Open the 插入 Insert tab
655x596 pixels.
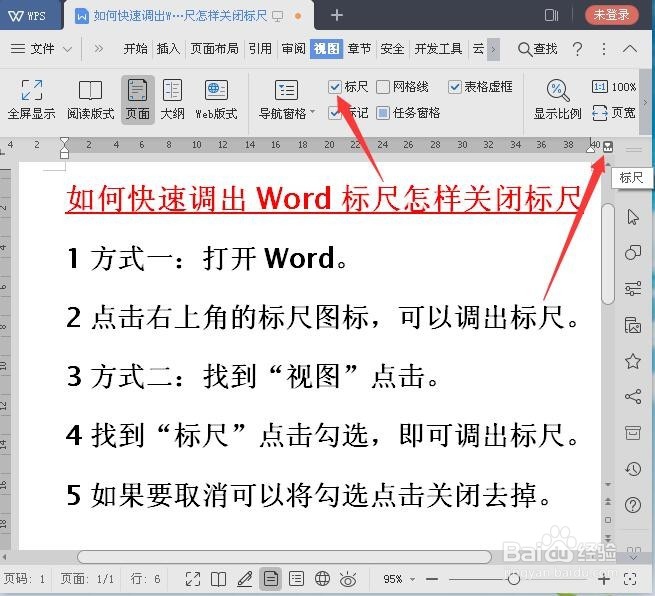pos(168,49)
